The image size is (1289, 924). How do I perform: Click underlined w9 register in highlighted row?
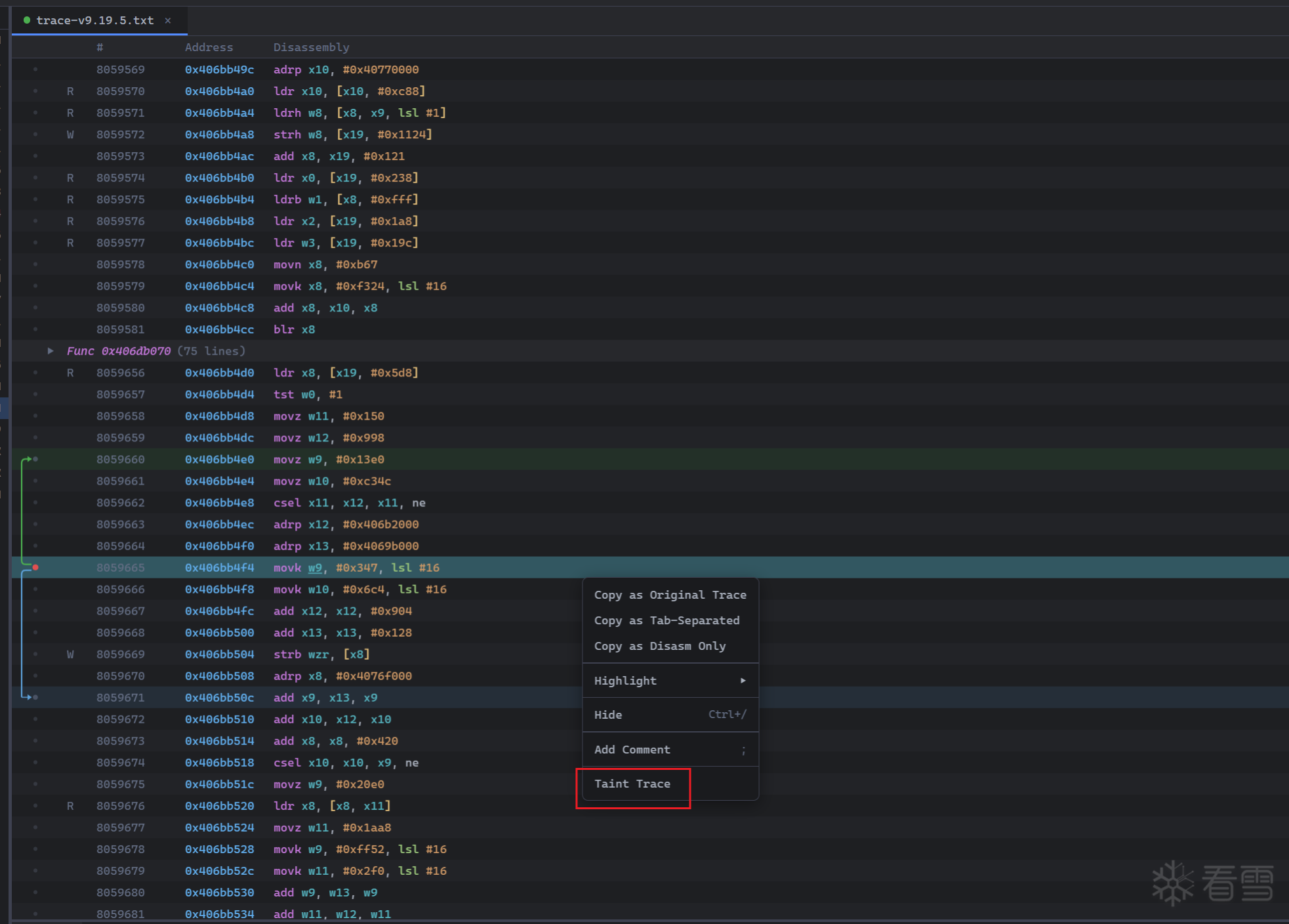click(315, 568)
